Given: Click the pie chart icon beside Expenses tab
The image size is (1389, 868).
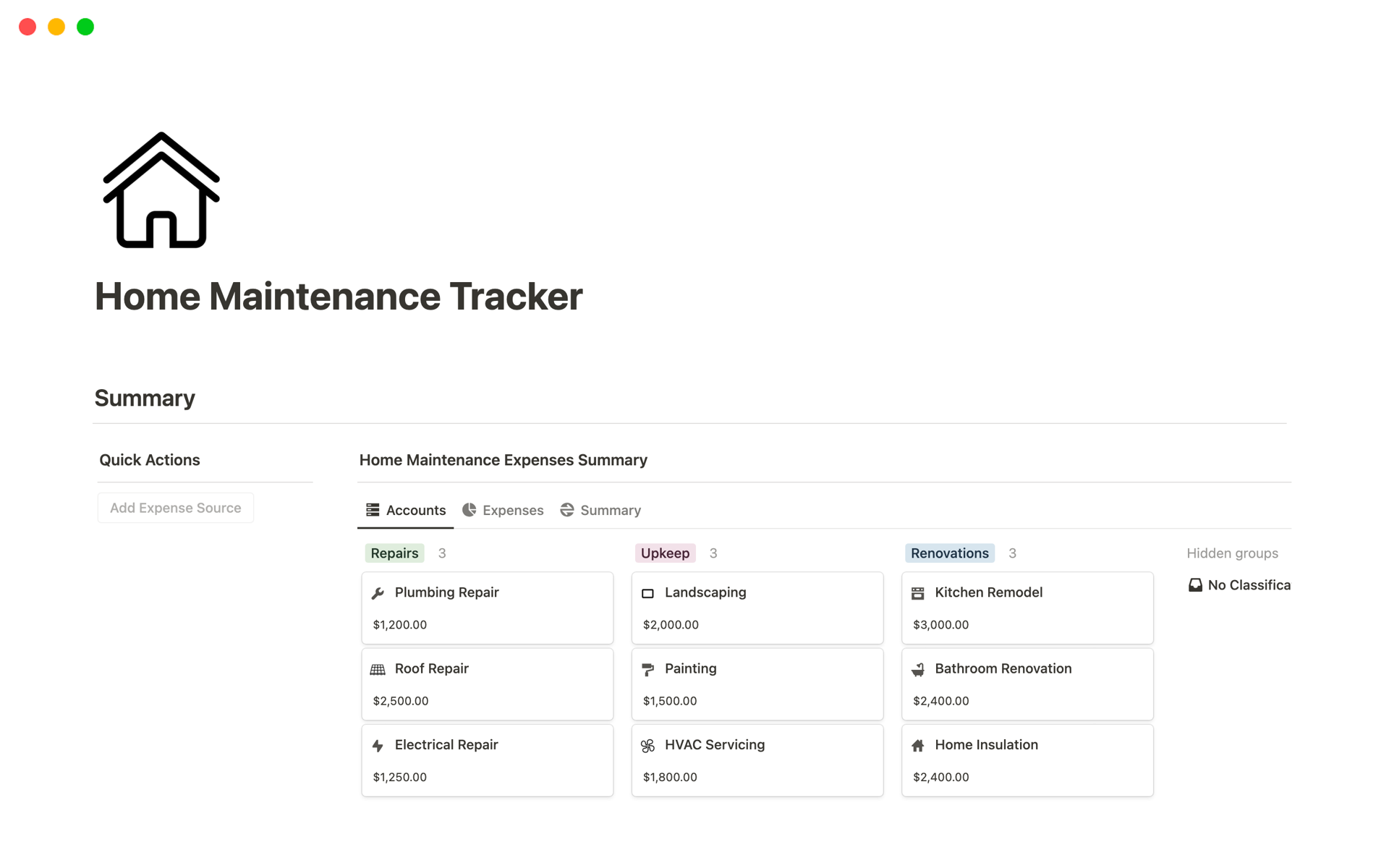Looking at the screenshot, I should click(470, 509).
